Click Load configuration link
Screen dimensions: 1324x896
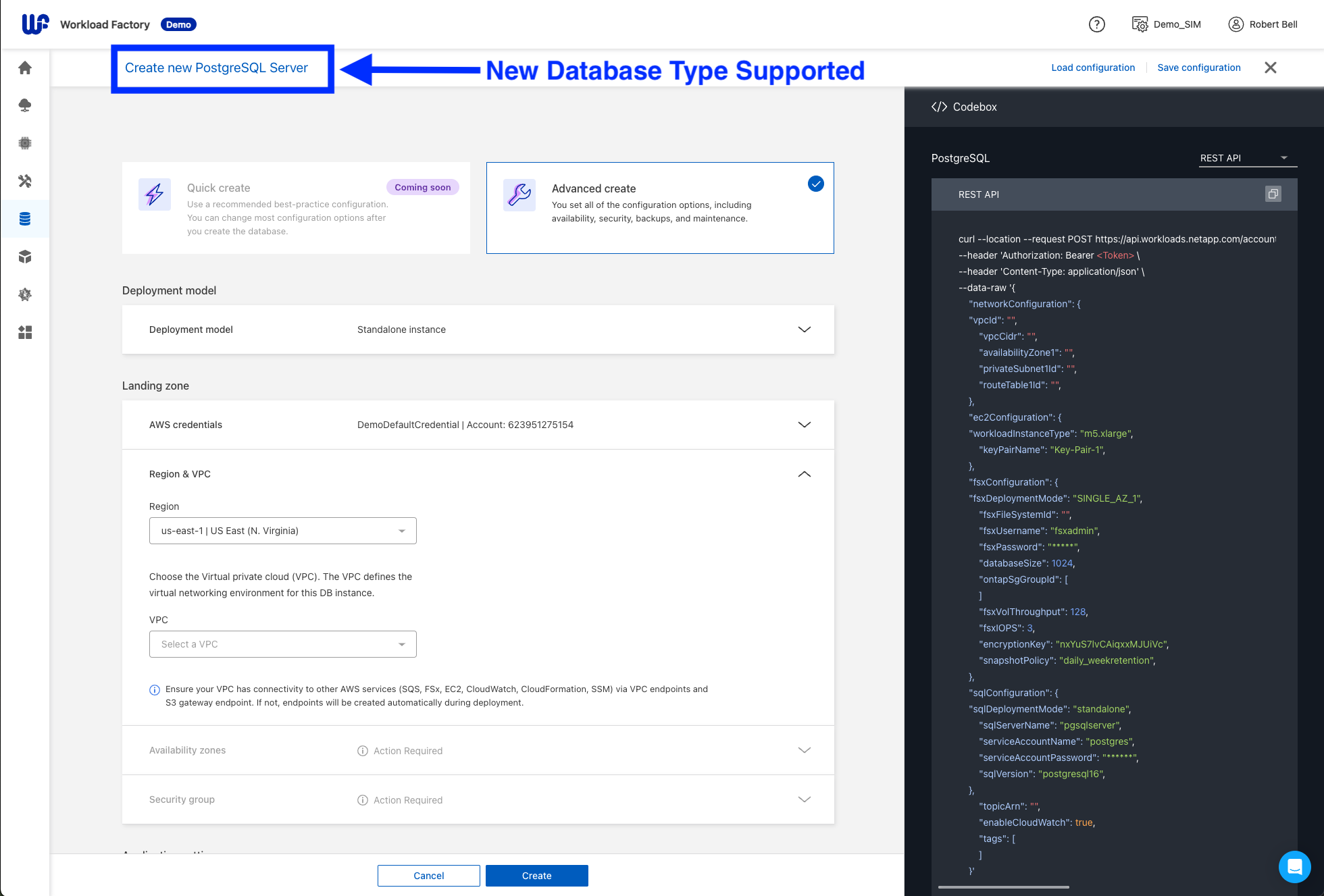1092,68
